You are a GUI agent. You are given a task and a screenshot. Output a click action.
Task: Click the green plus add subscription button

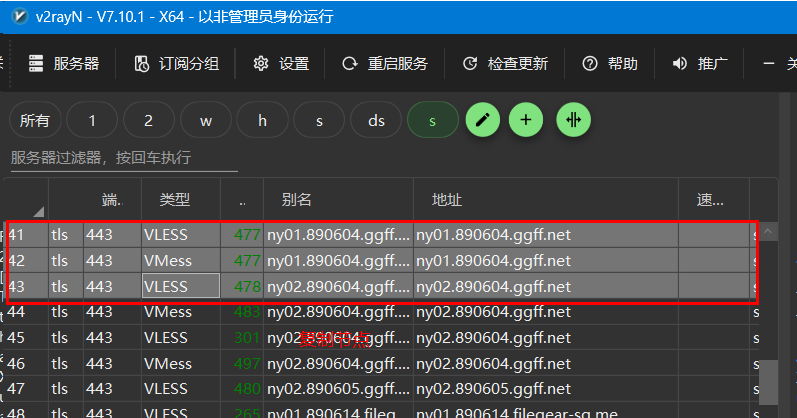[x=526, y=120]
